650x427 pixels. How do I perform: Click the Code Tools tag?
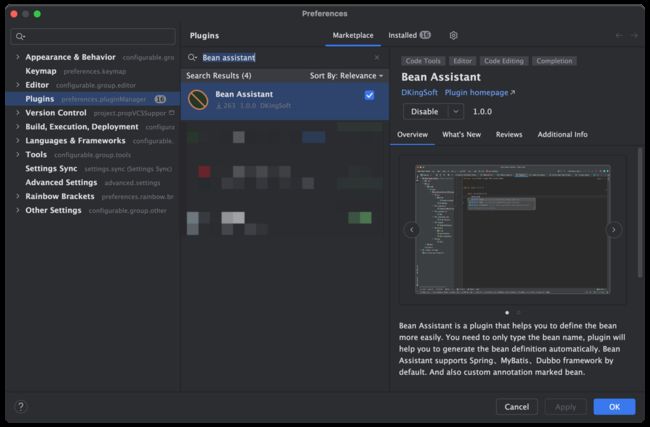pos(423,61)
